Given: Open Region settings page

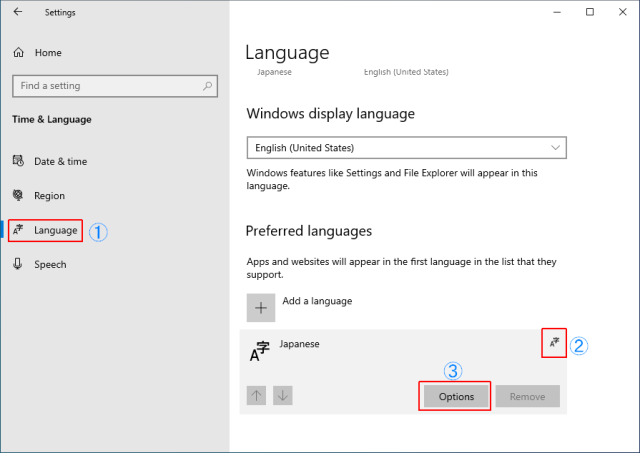Looking at the screenshot, I should pyautogui.click(x=49, y=196).
